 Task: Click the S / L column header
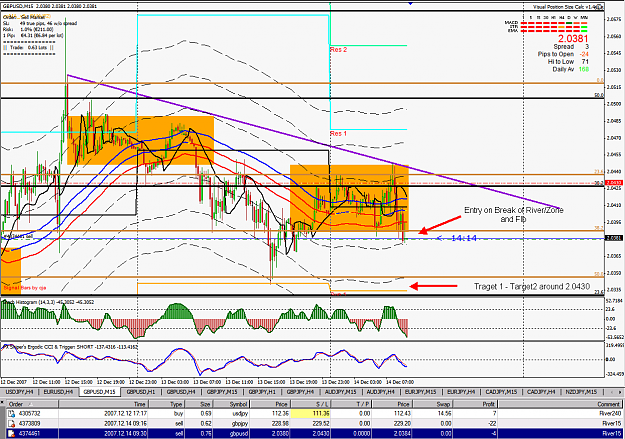pos(311,404)
